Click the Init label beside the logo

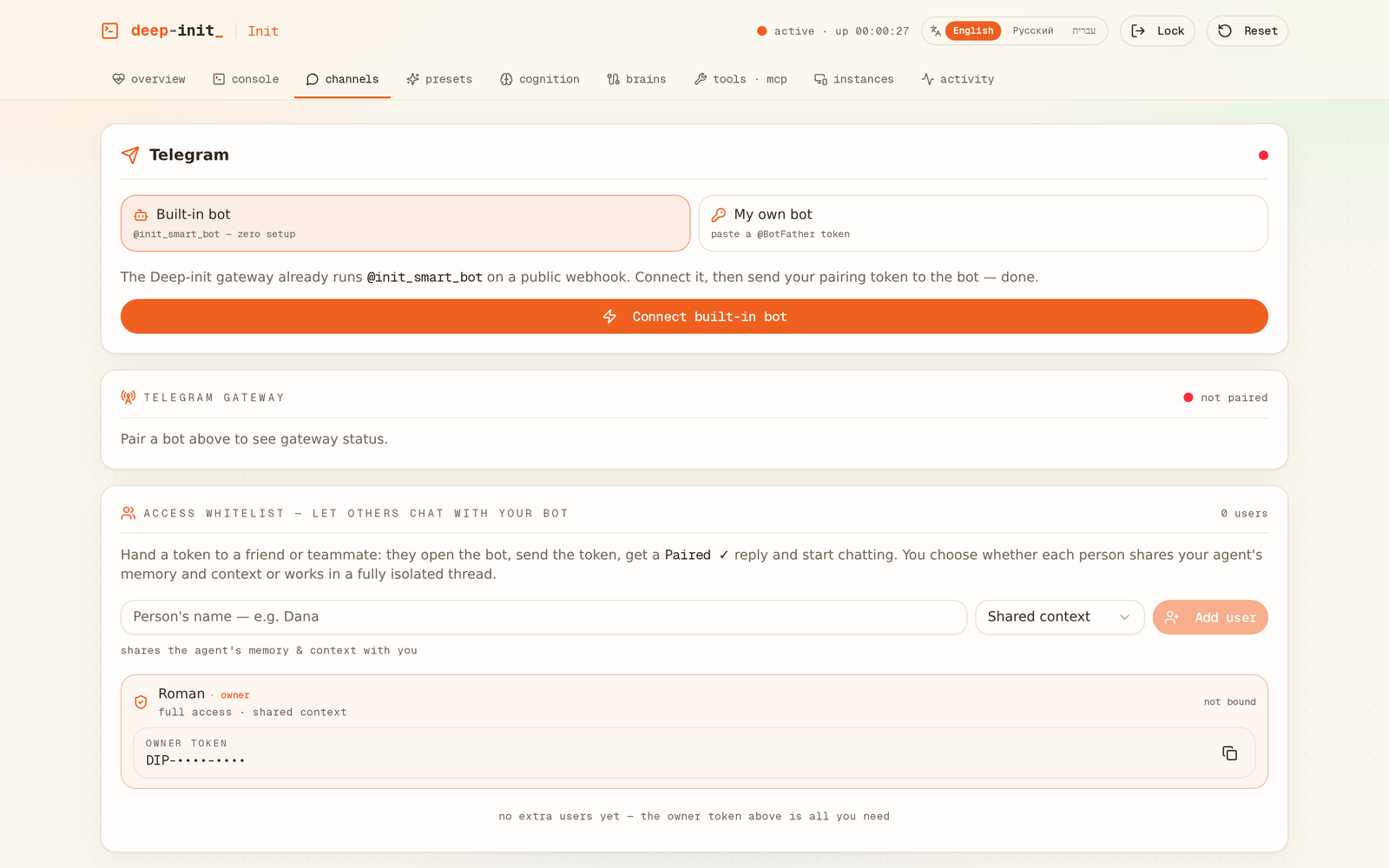click(263, 31)
